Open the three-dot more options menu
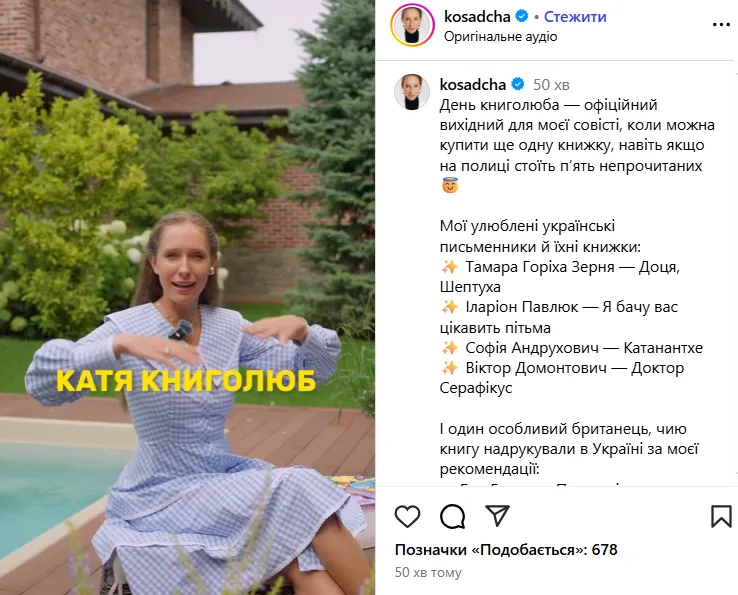The height and width of the screenshot is (595, 738). 721,24
